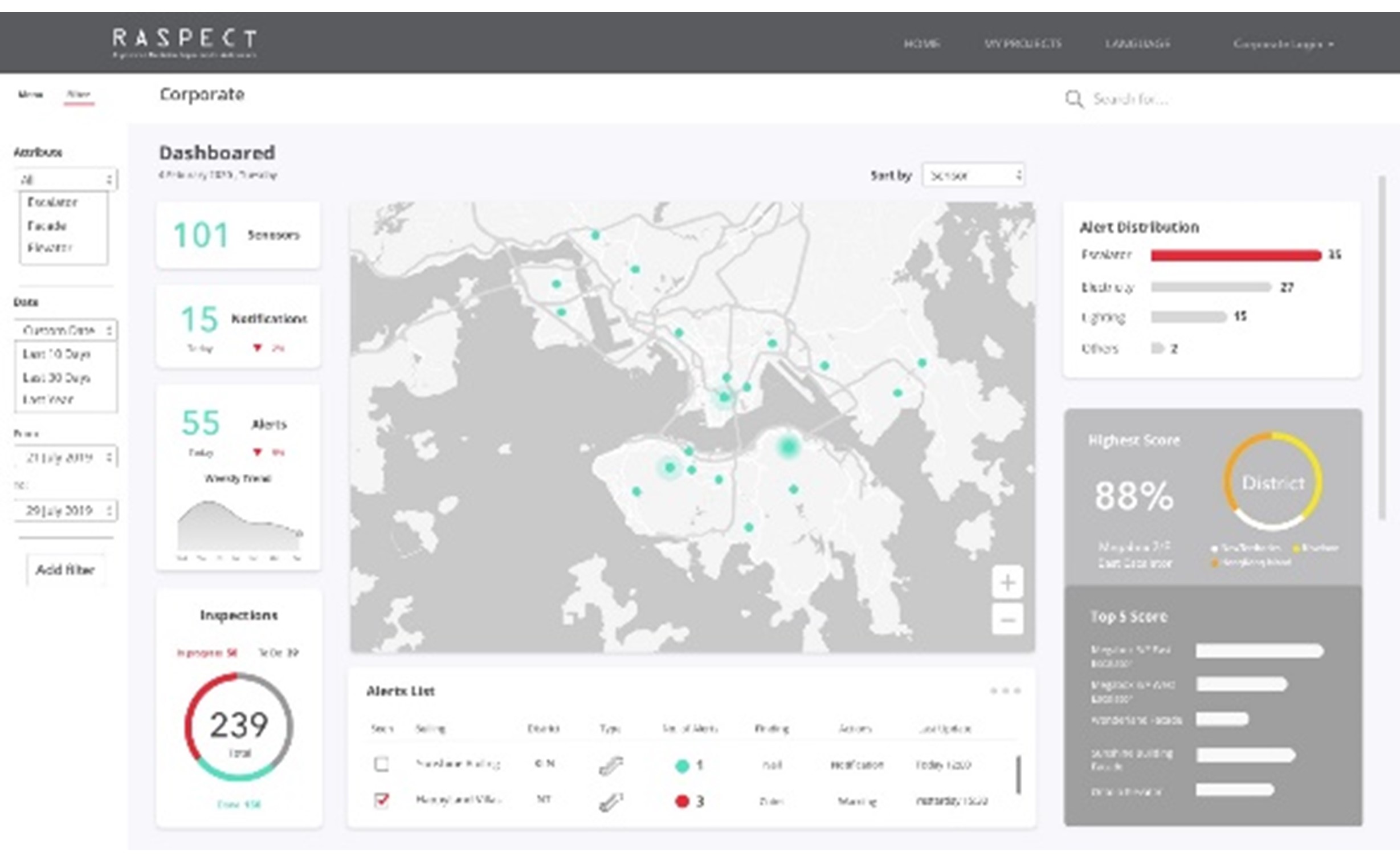Viewport: 1400px width, 862px height.
Task: Open the From date 21 July 2019 selector
Action: pyautogui.click(x=66, y=457)
